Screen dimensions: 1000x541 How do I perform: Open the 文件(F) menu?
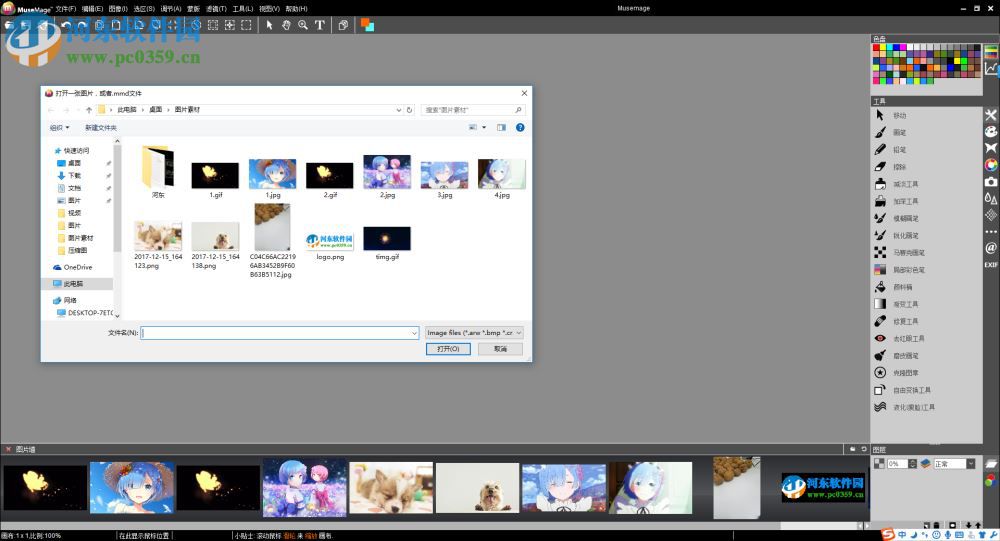pos(65,8)
